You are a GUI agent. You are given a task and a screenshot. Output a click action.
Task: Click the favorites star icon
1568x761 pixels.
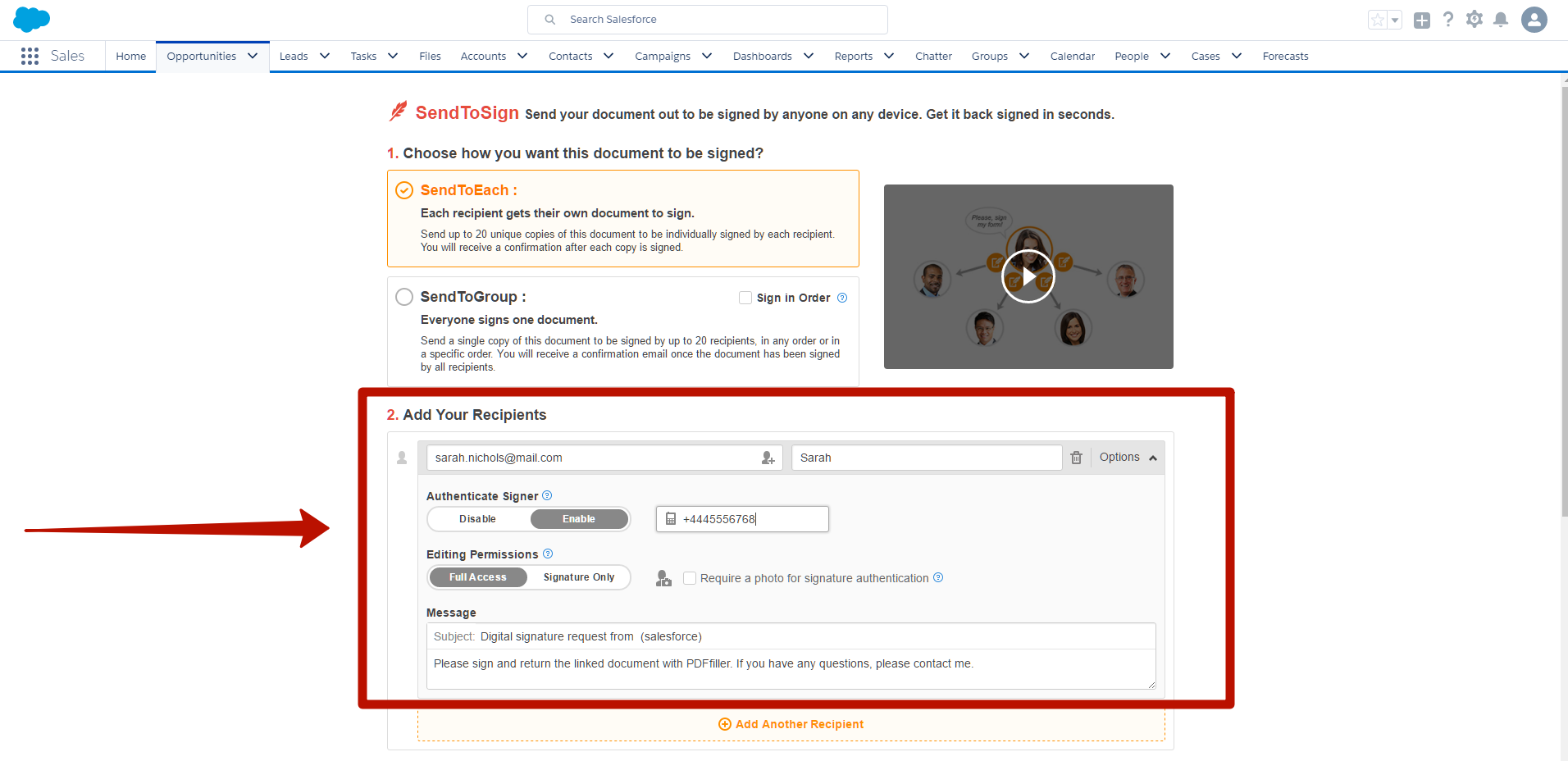pyautogui.click(x=1378, y=20)
